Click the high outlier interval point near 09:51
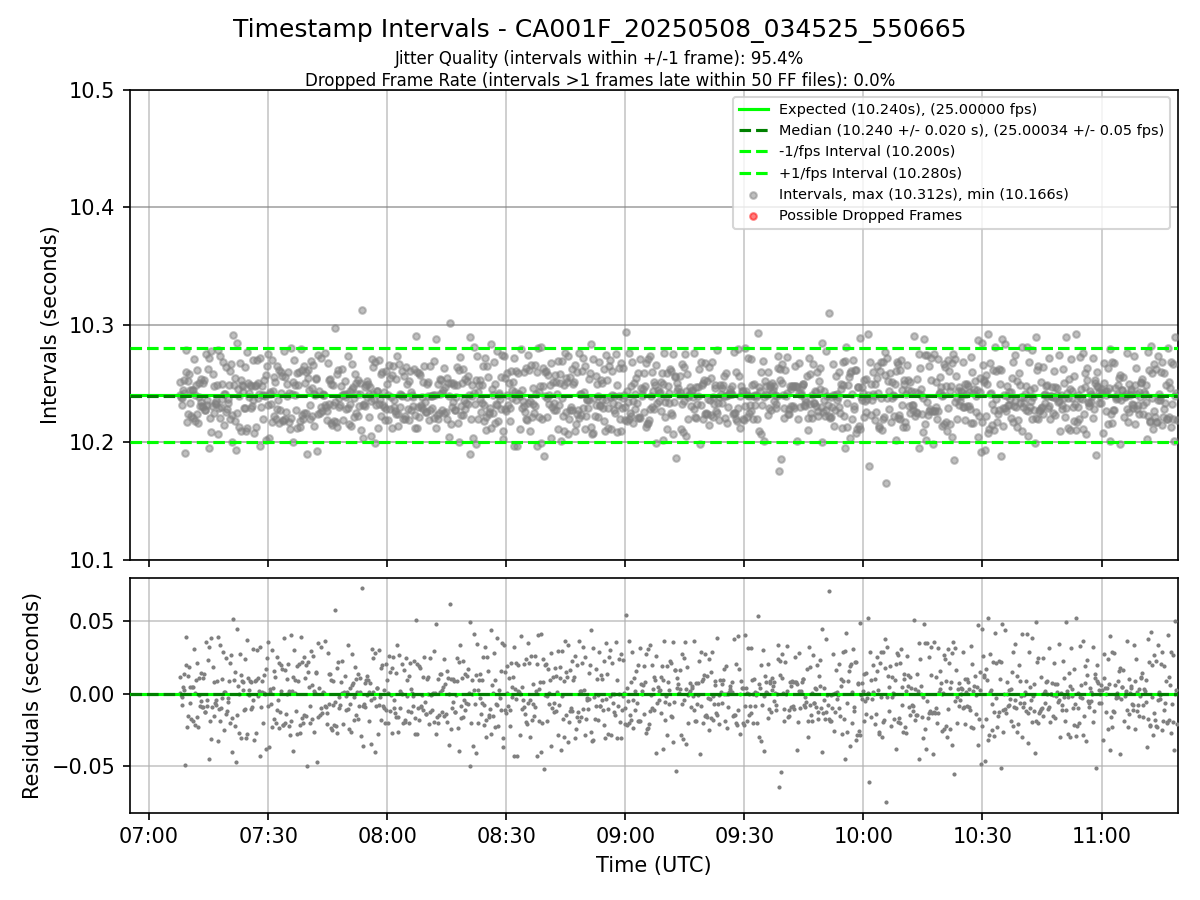 (829, 313)
